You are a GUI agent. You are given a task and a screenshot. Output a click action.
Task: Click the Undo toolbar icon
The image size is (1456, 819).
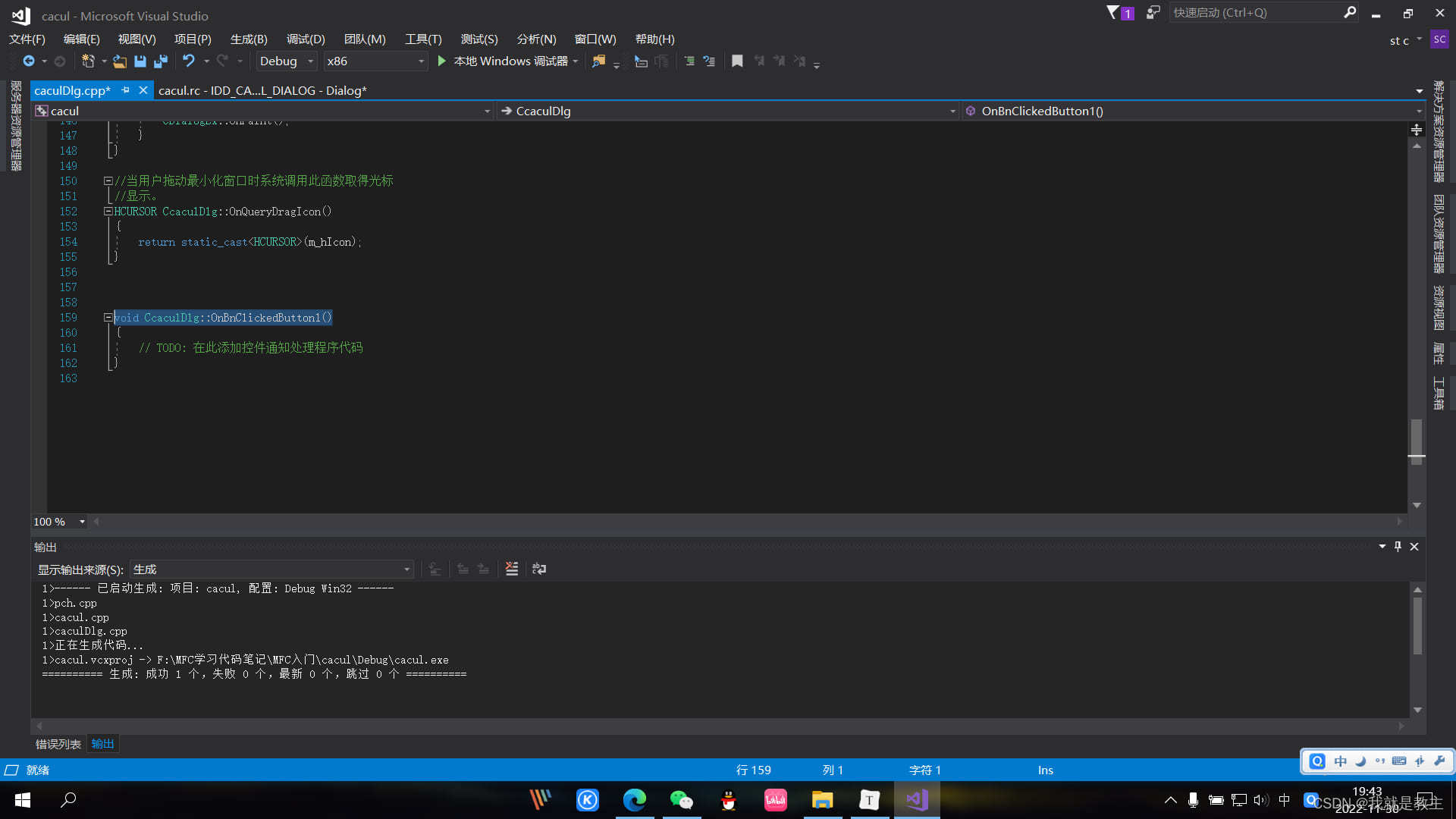point(189,61)
